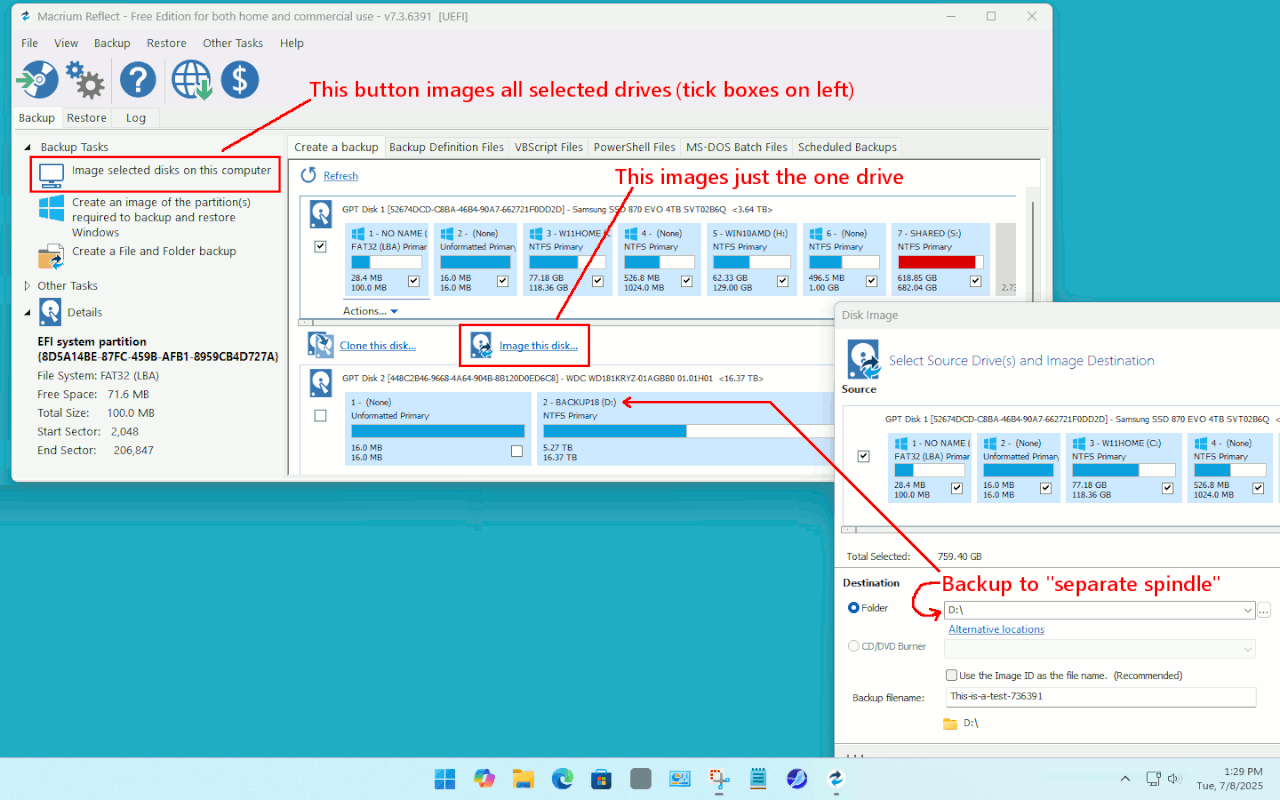1280x800 pixels.
Task: Switch to the Restore tab below toolbar
Action: 87,118
